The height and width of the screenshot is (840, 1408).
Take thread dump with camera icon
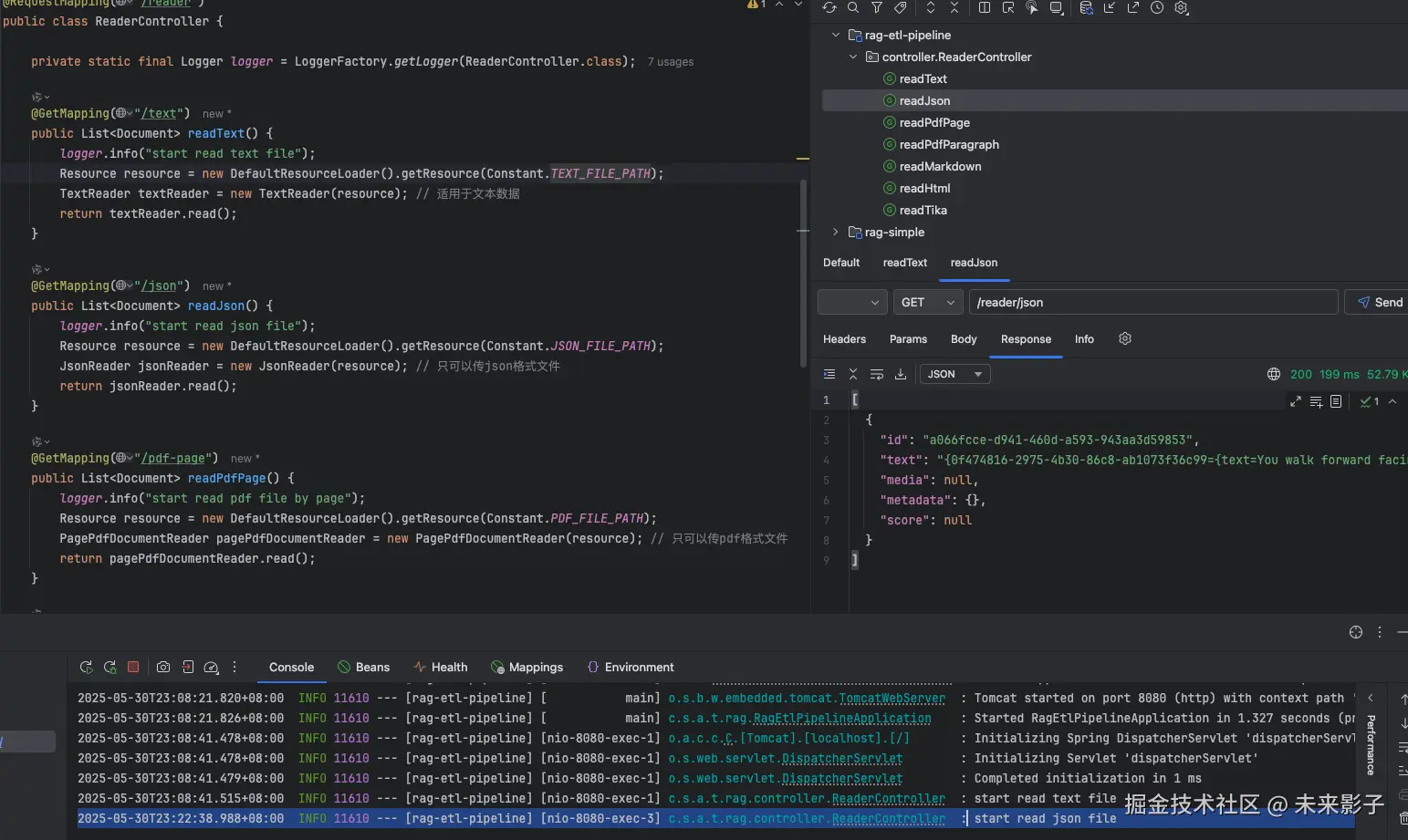(x=163, y=668)
